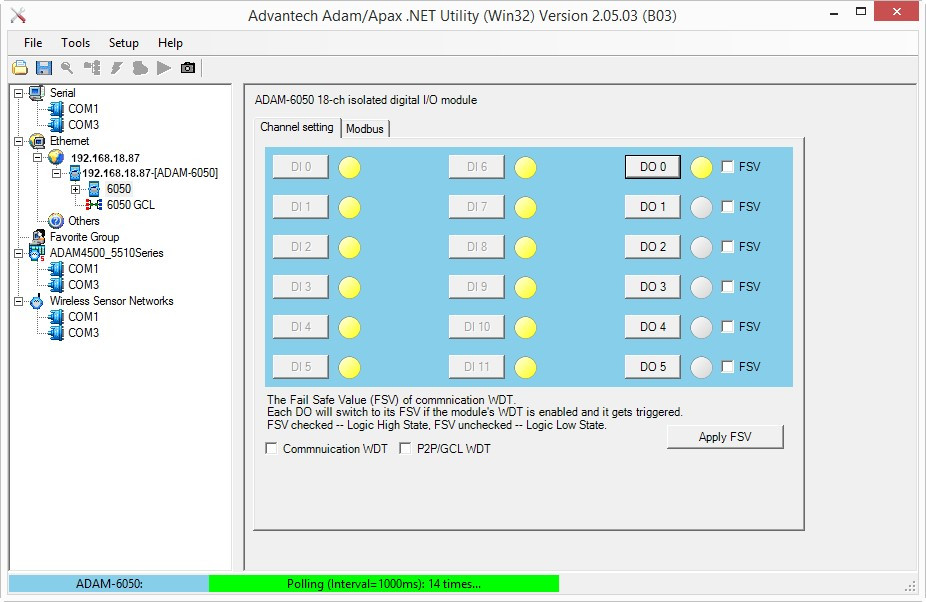Click the yellow status light beside DI 0

tap(350, 168)
